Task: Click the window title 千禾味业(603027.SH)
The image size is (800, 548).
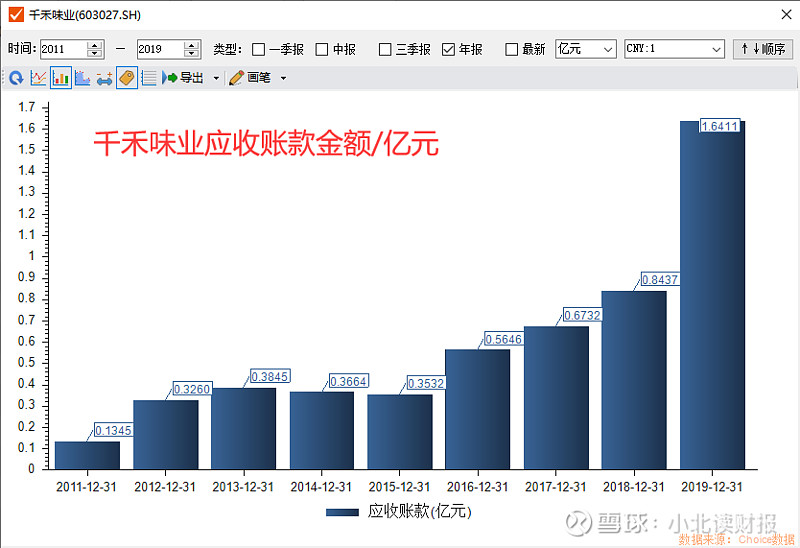Action: (85, 15)
